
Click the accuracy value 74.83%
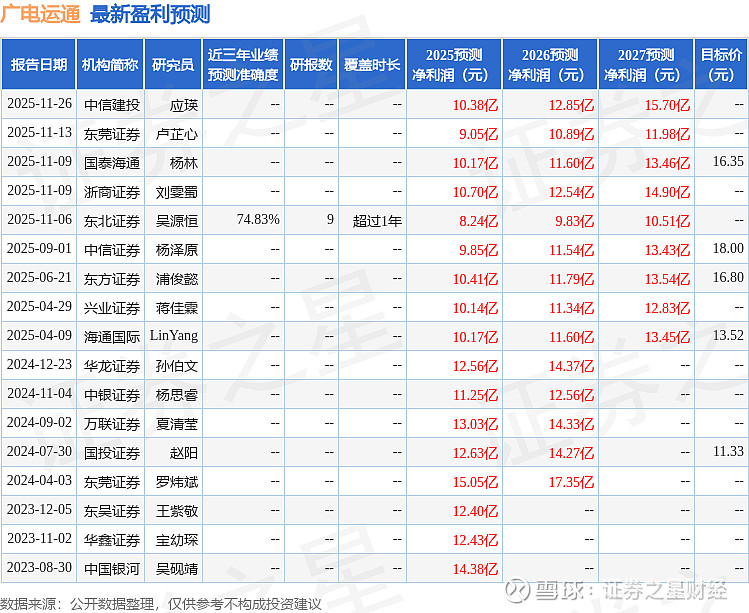pyautogui.click(x=258, y=219)
